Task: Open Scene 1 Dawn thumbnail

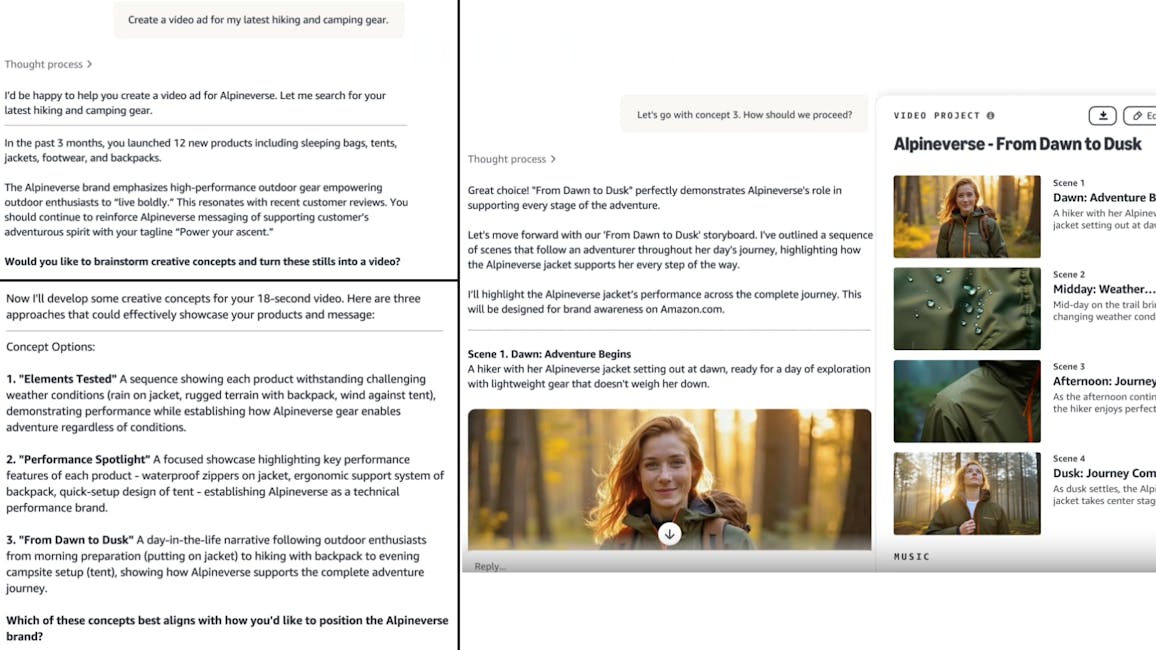Action: point(967,217)
